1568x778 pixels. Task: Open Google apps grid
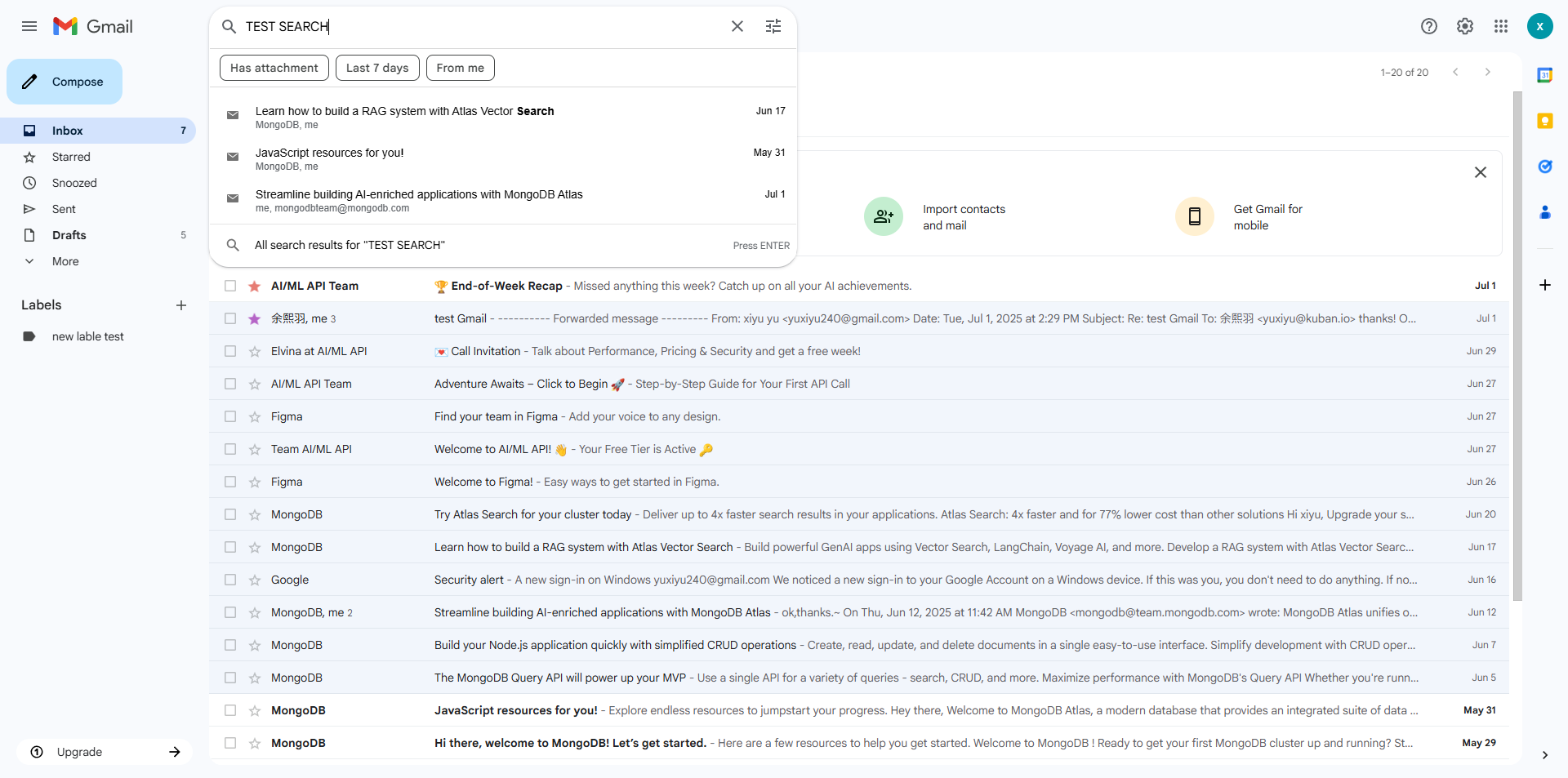pyautogui.click(x=1501, y=26)
